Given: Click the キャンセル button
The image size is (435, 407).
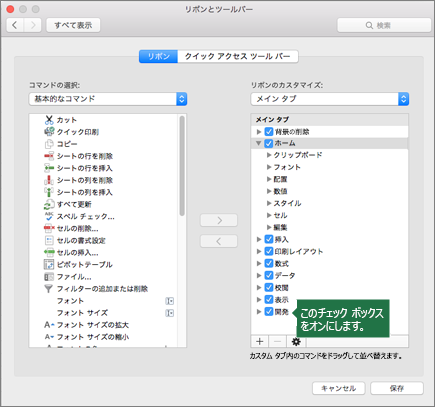Looking at the screenshot, I should [338, 388].
